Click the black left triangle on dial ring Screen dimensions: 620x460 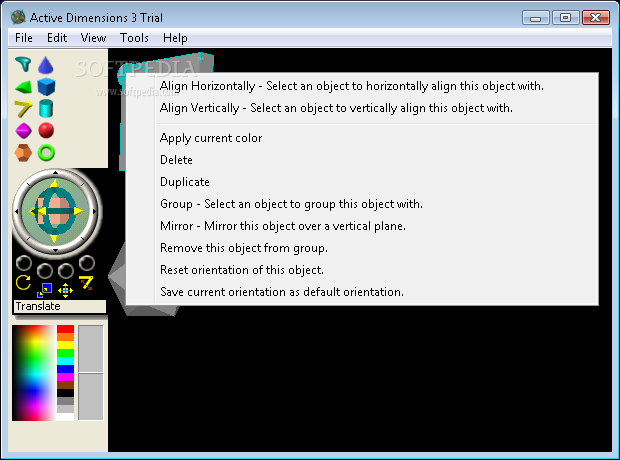(x=17, y=211)
